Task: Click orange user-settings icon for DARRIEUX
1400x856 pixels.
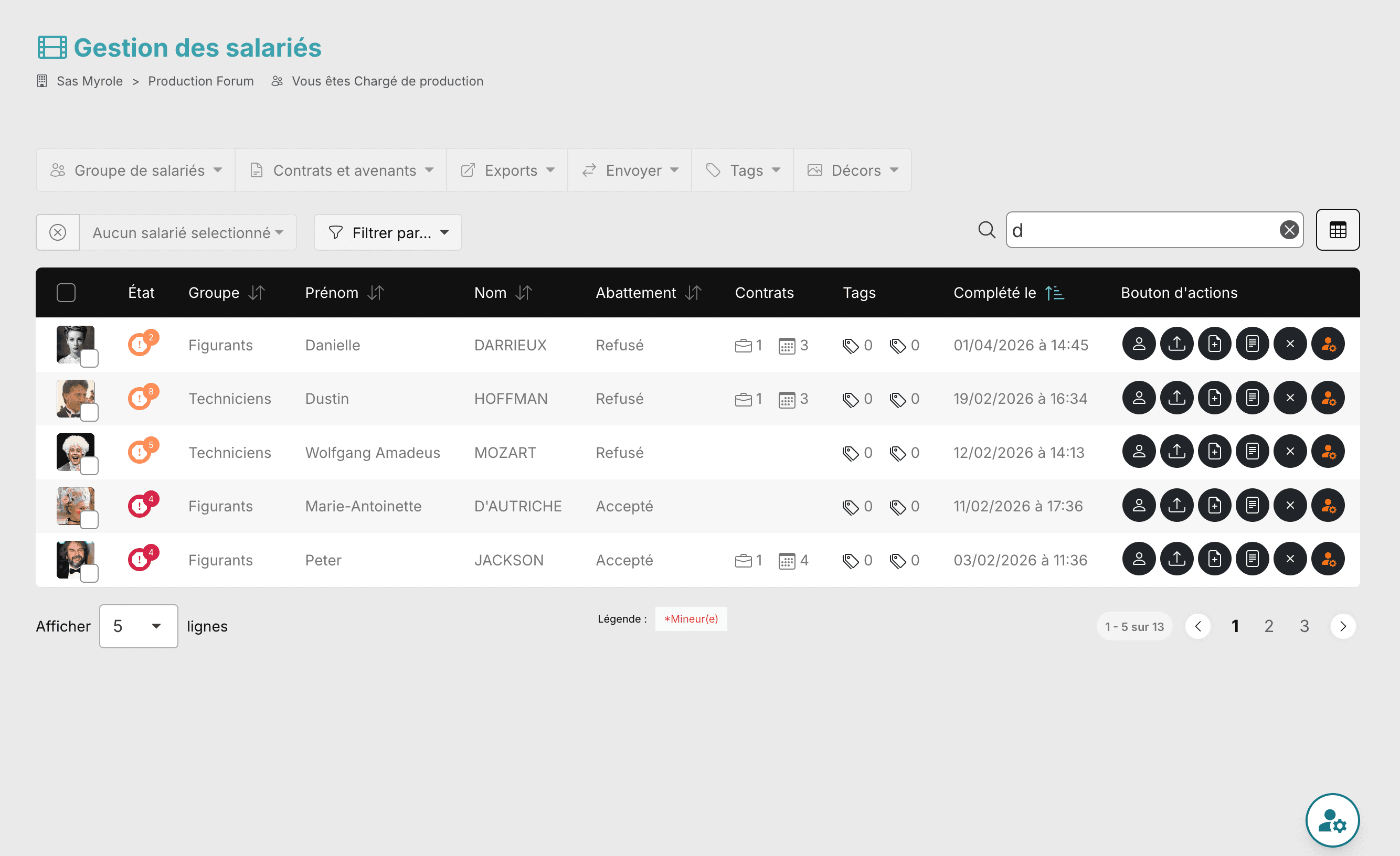Action: (1328, 344)
